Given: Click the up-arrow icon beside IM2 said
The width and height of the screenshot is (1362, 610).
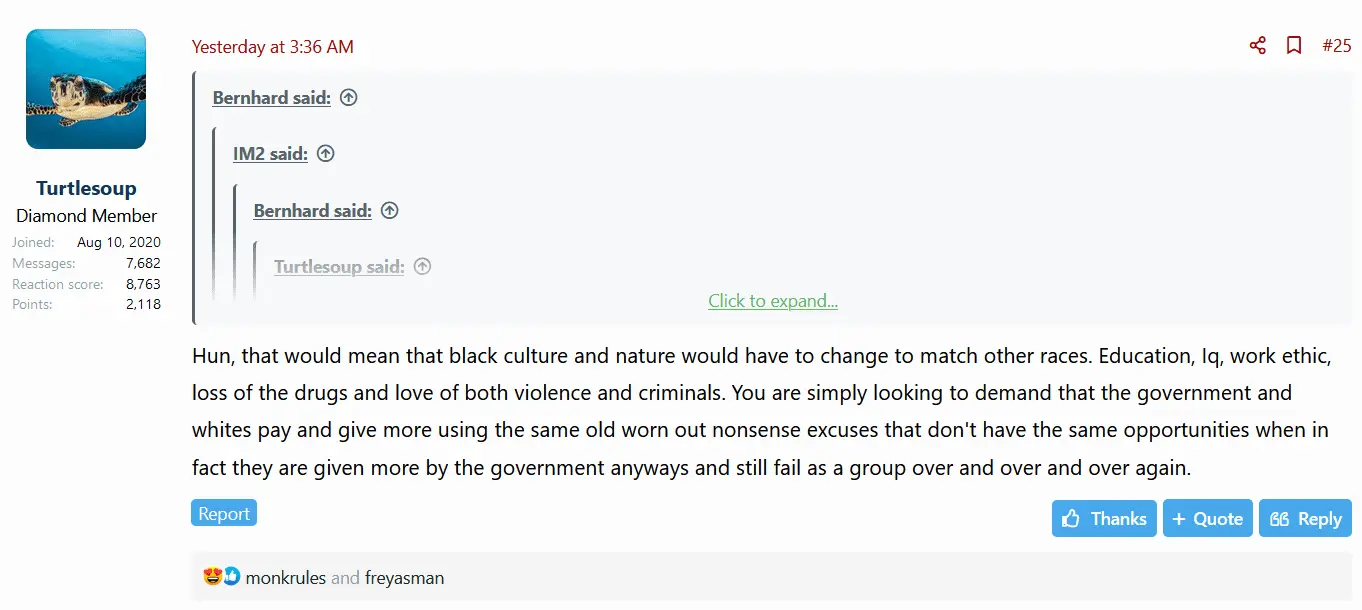Looking at the screenshot, I should [325, 154].
